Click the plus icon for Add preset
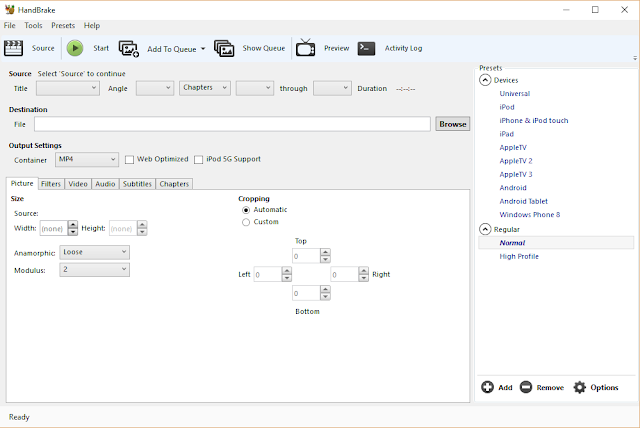The height and width of the screenshot is (428, 640). [487, 387]
